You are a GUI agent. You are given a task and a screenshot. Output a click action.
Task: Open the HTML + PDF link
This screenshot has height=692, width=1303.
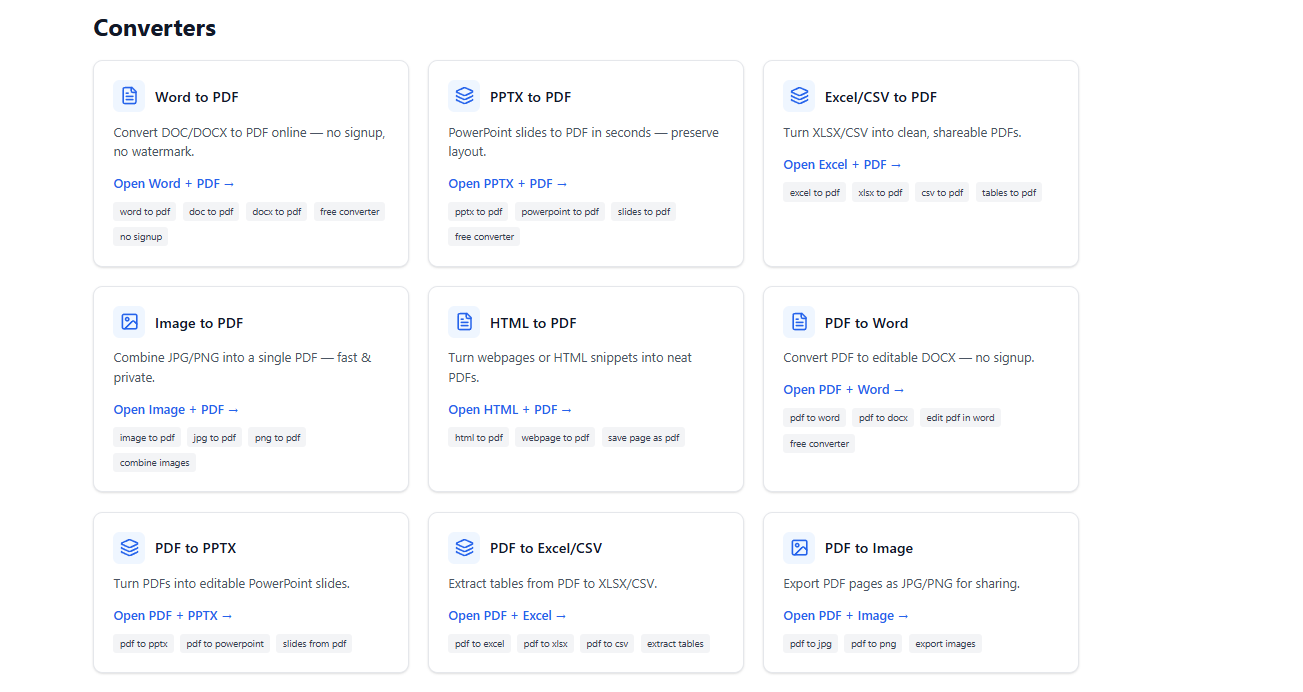coord(510,410)
